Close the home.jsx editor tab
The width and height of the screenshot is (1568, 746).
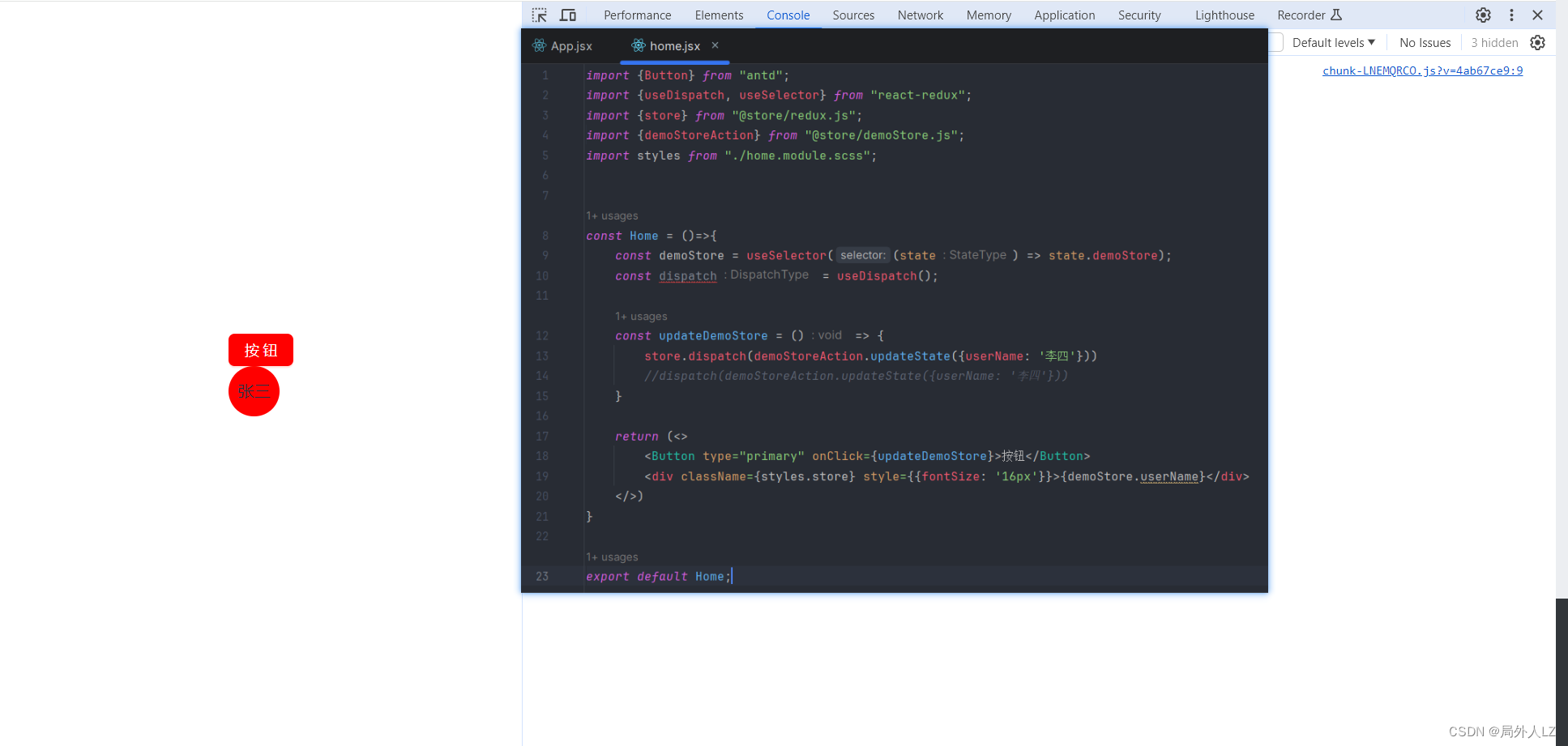715,45
